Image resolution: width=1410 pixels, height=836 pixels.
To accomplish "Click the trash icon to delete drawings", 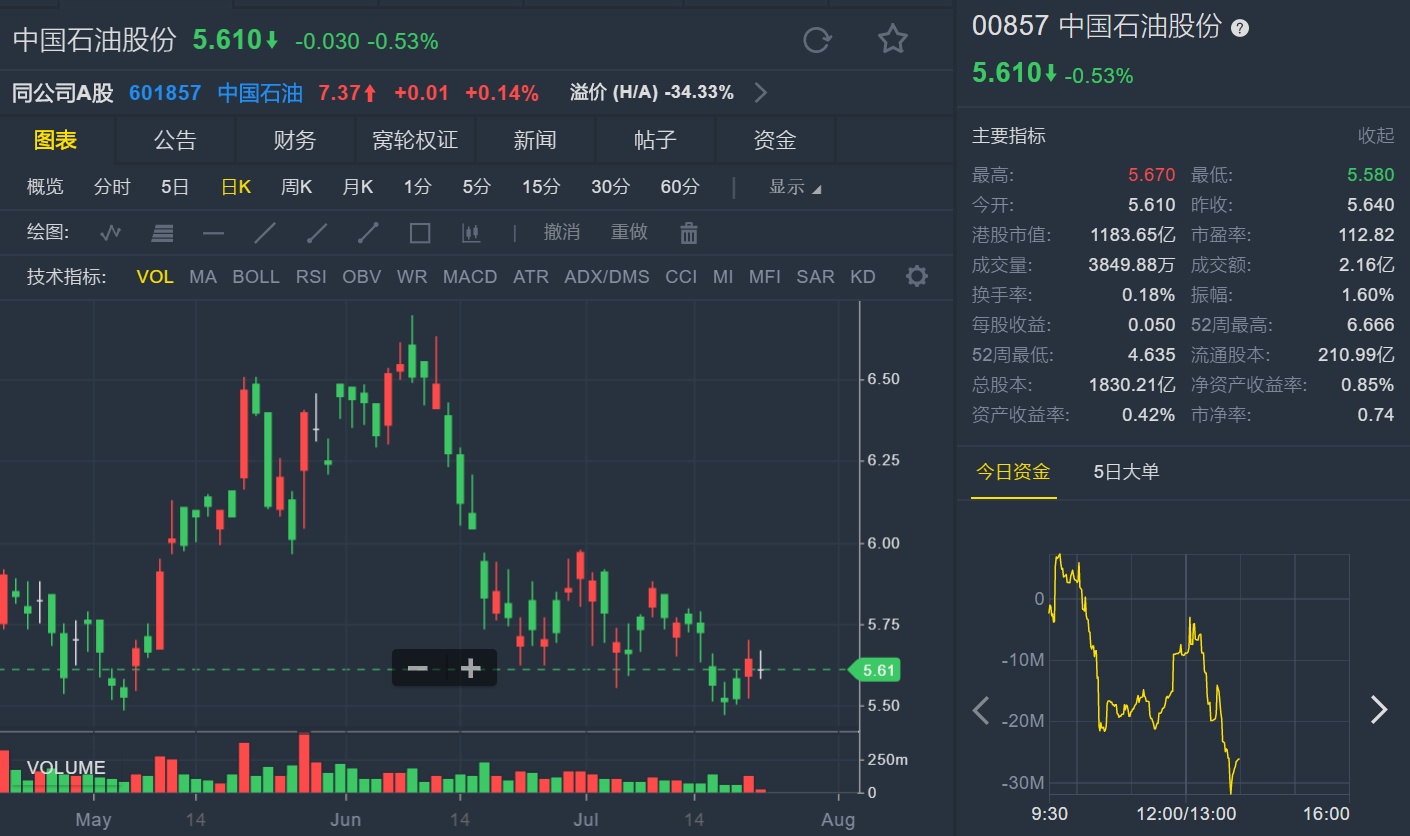I will [x=688, y=234].
